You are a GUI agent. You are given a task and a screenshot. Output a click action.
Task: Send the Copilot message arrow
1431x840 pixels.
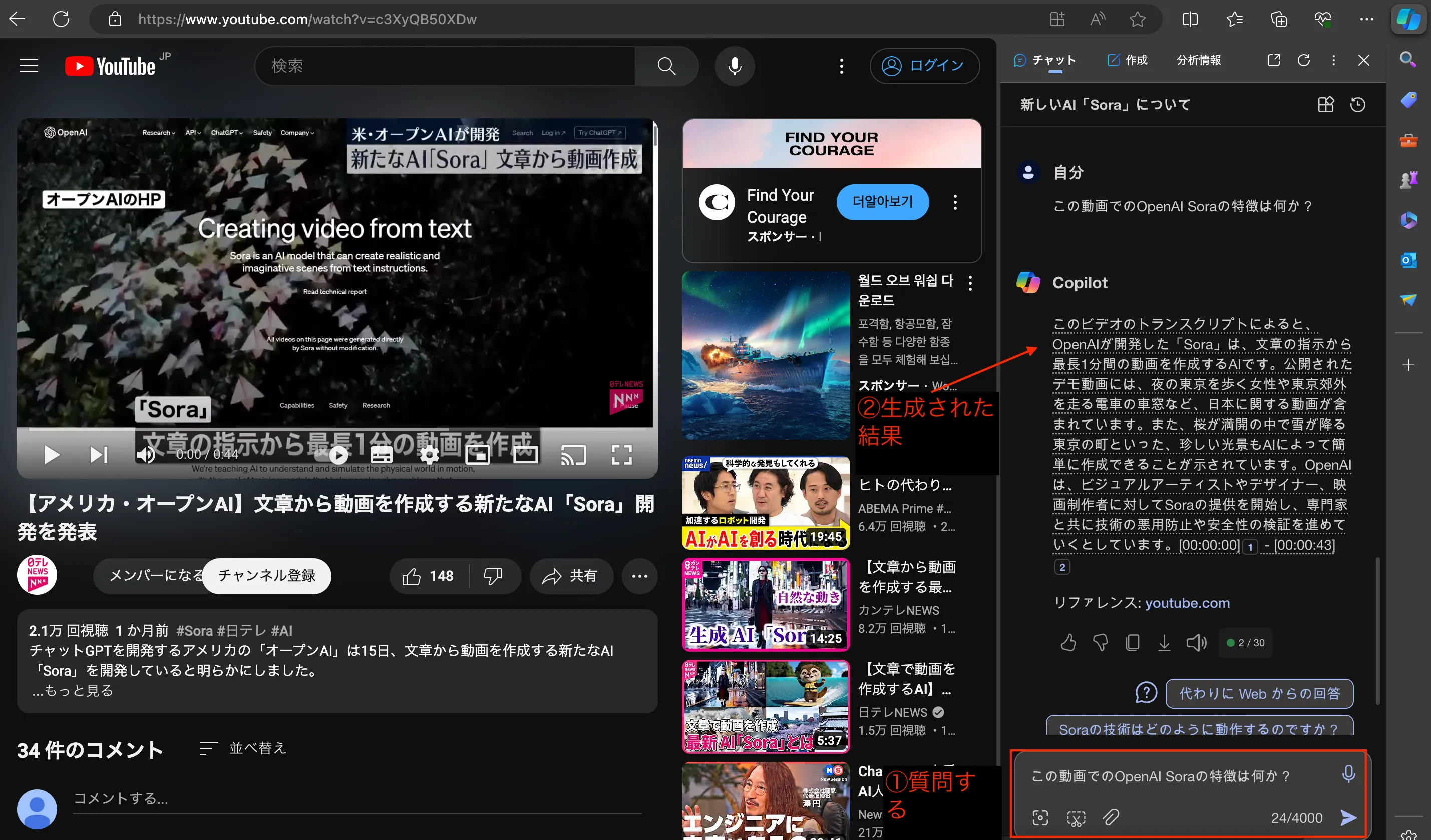(1349, 817)
